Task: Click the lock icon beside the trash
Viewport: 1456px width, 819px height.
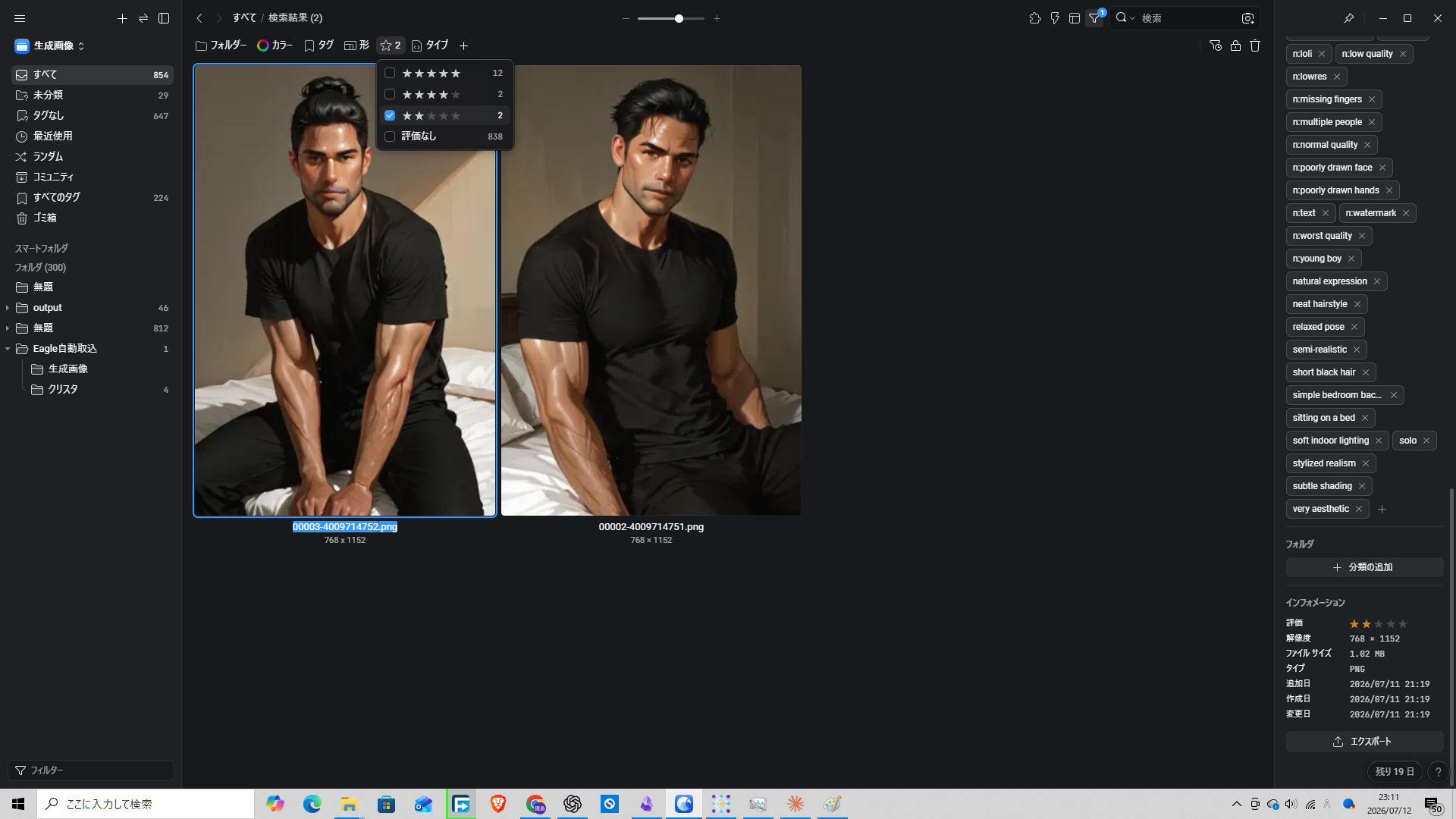Action: point(1235,45)
